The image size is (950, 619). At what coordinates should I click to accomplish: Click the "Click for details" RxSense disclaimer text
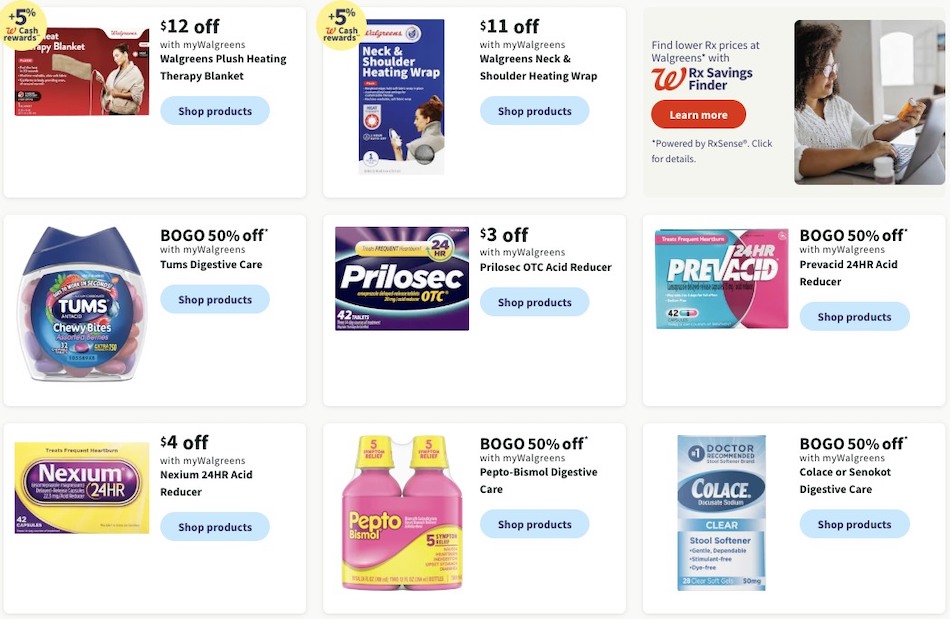(x=711, y=151)
